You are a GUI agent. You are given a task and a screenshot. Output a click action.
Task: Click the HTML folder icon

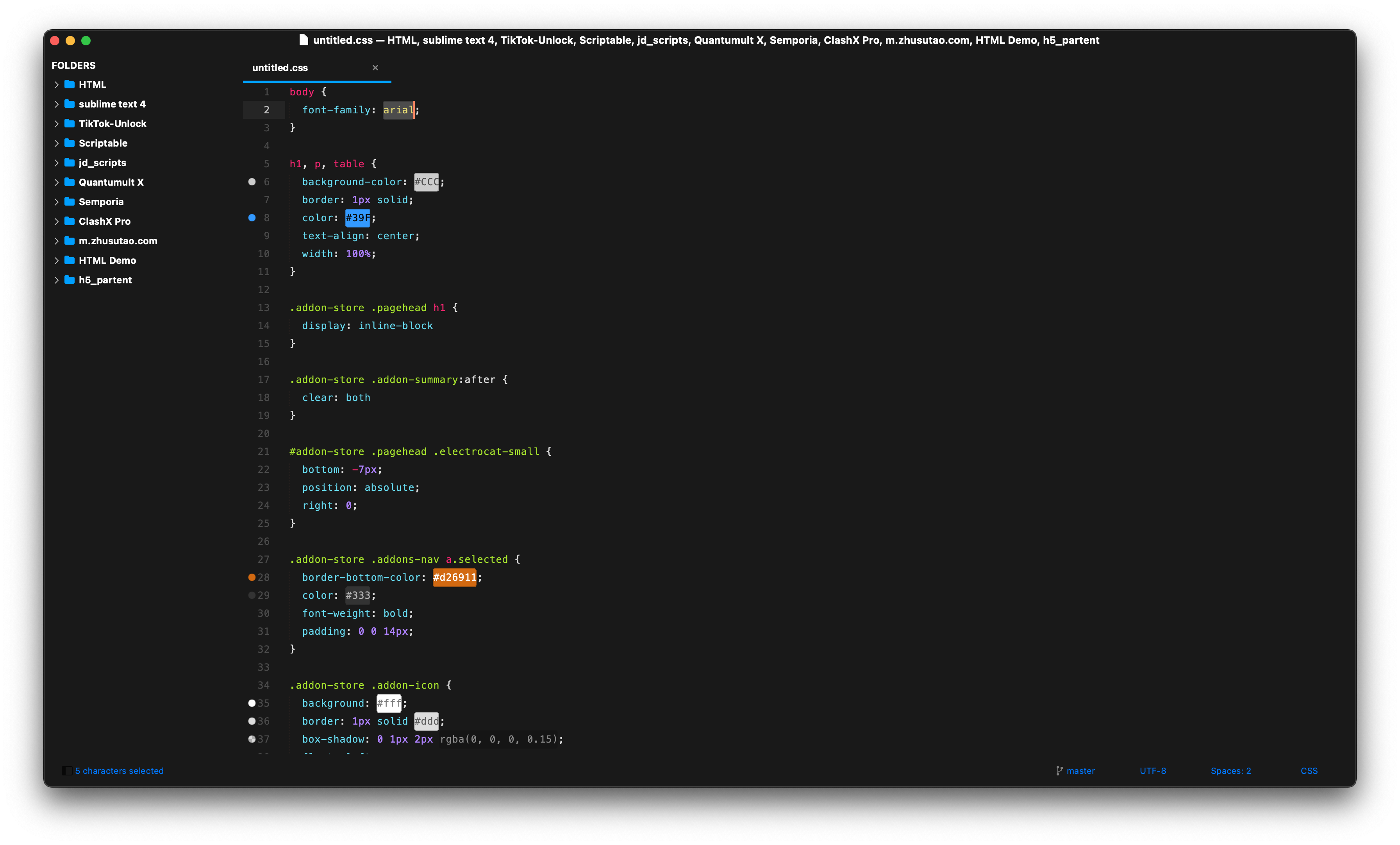(x=70, y=84)
